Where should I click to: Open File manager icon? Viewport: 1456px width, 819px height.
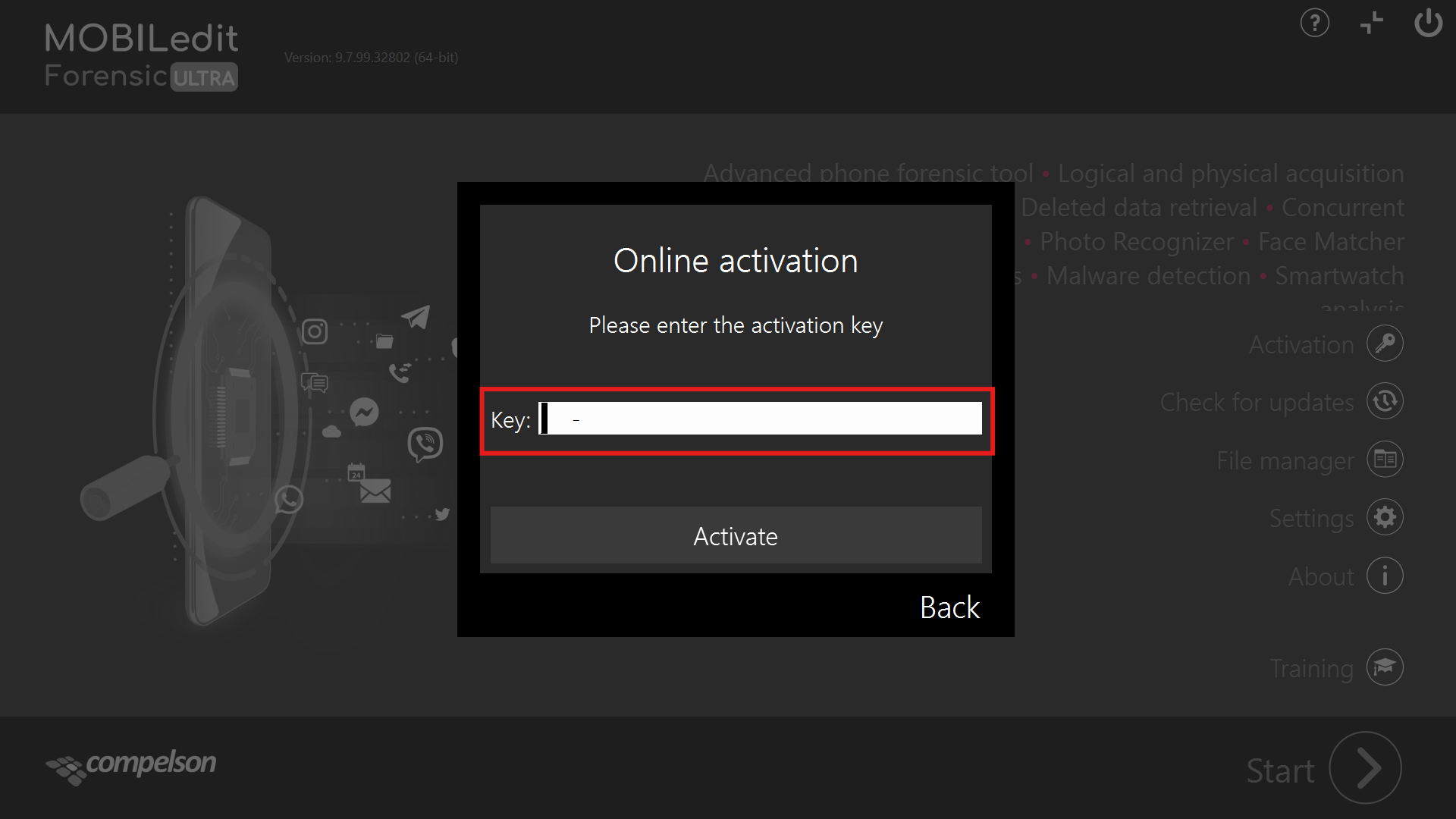pyautogui.click(x=1385, y=460)
